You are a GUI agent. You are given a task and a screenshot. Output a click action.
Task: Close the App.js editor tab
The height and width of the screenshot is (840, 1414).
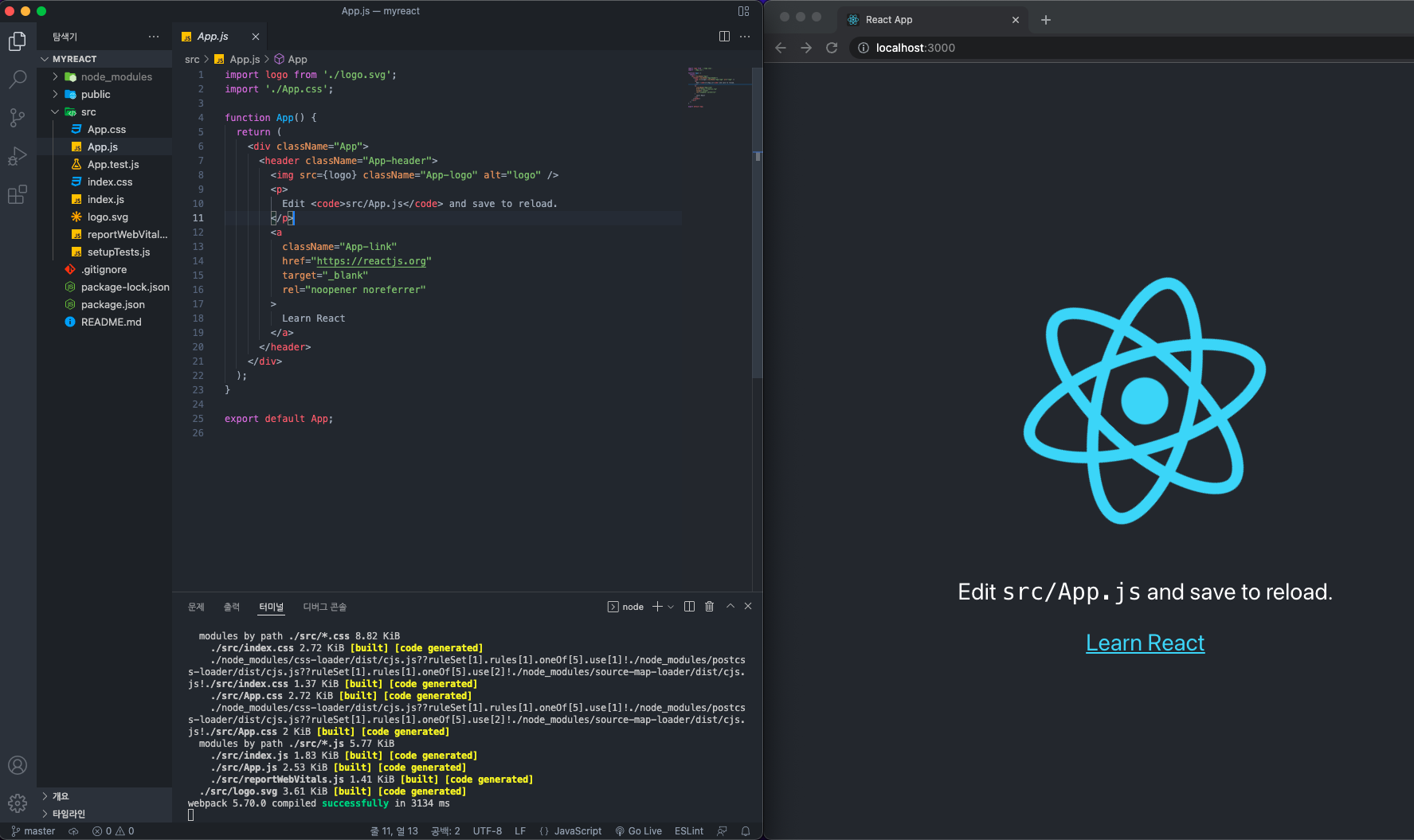click(x=256, y=37)
